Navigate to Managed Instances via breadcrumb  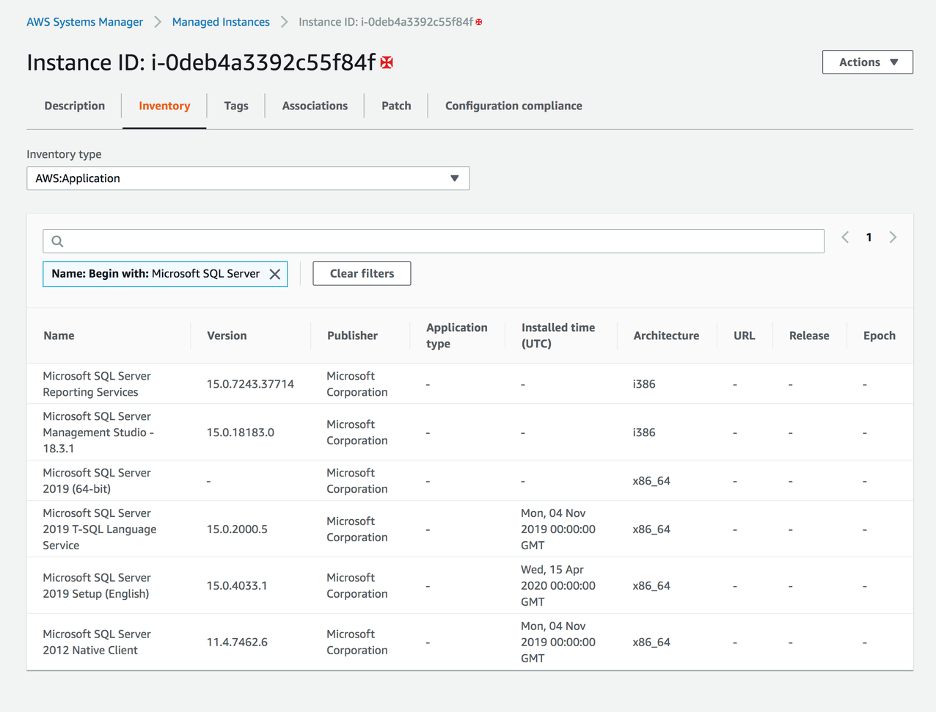click(x=220, y=20)
